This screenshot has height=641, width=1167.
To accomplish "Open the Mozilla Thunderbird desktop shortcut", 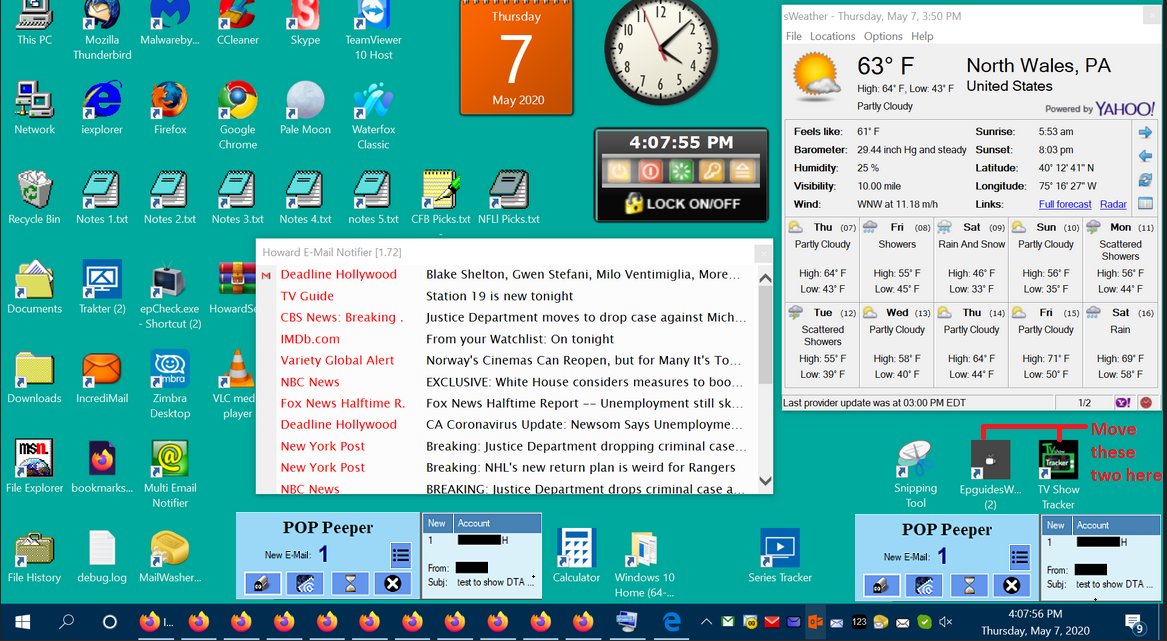I will click(102, 16).
